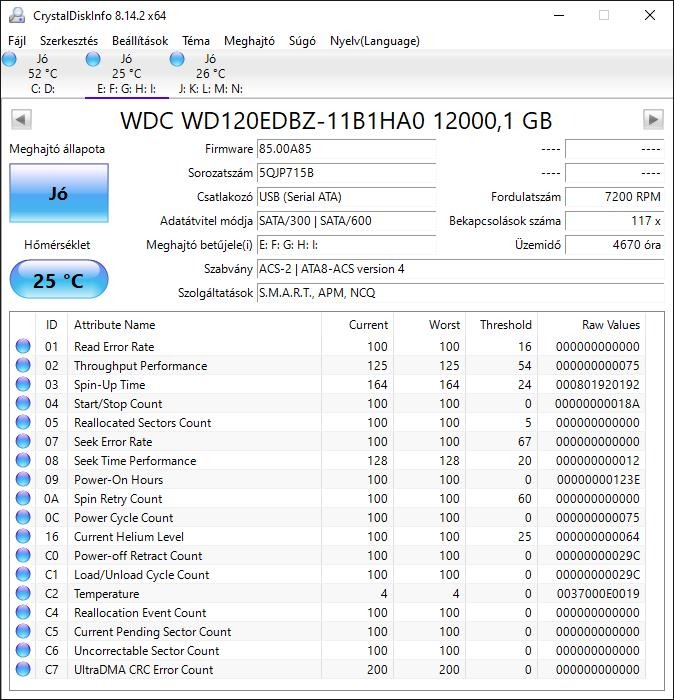674x700 pixels.
Task: Click status icon for Temperature attribute
Action: pos(23,593)
